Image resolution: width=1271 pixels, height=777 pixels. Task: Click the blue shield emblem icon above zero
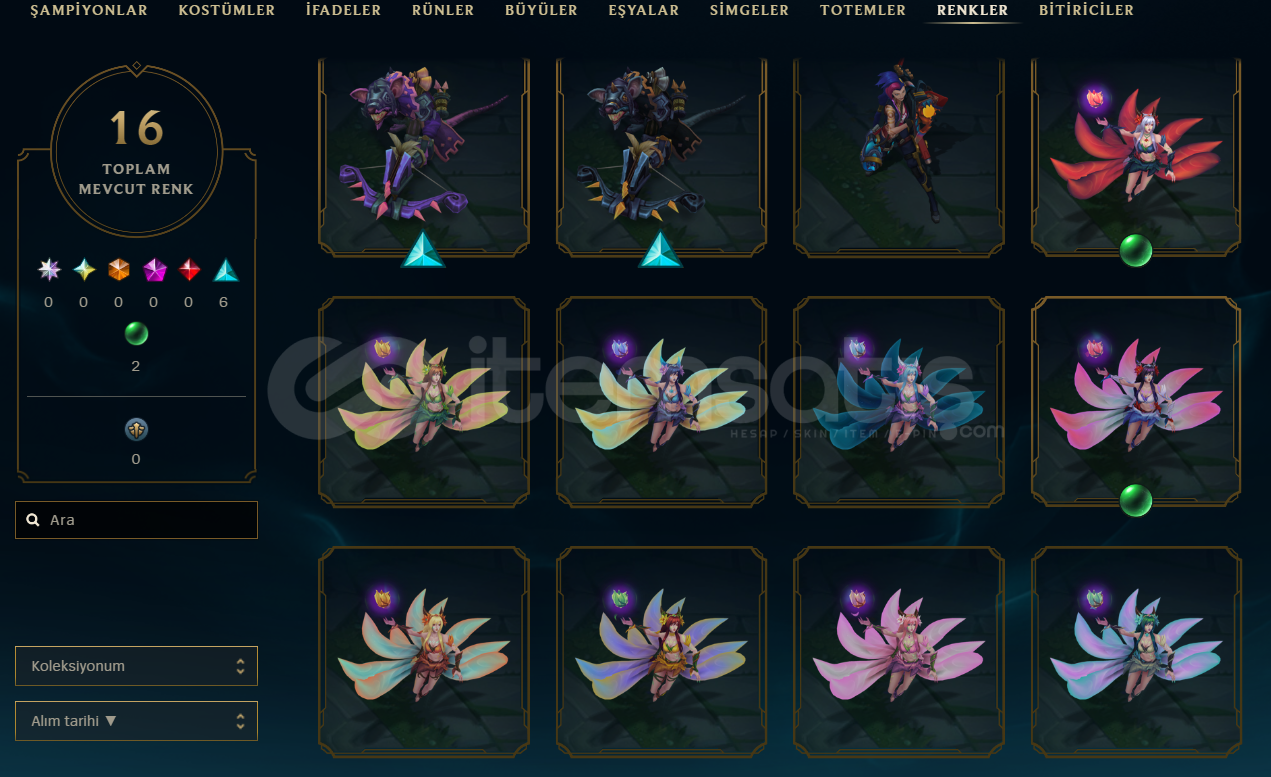click(x=136, y=429)
